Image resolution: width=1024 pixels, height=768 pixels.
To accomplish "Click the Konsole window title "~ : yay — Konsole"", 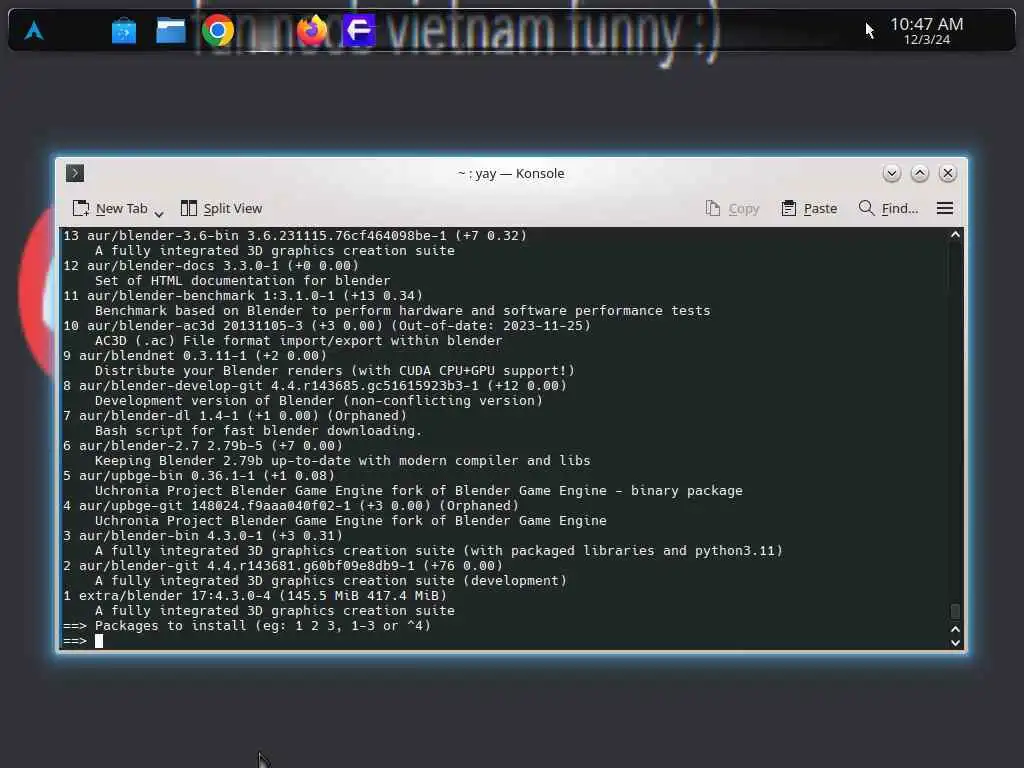I will click(x=511, y=173).
